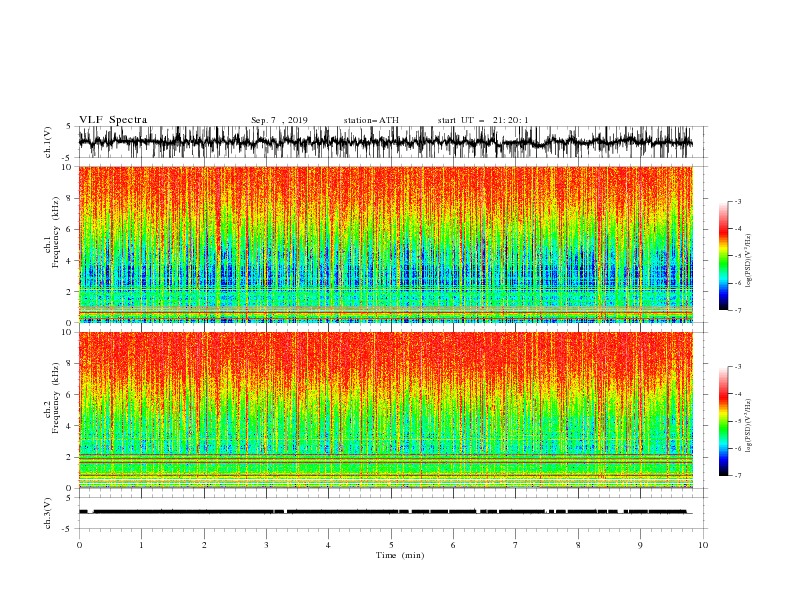Screen dimensions: 792x612
Task: Click the ch.1 spectrogram plot
Action: (x=385, y=244)
